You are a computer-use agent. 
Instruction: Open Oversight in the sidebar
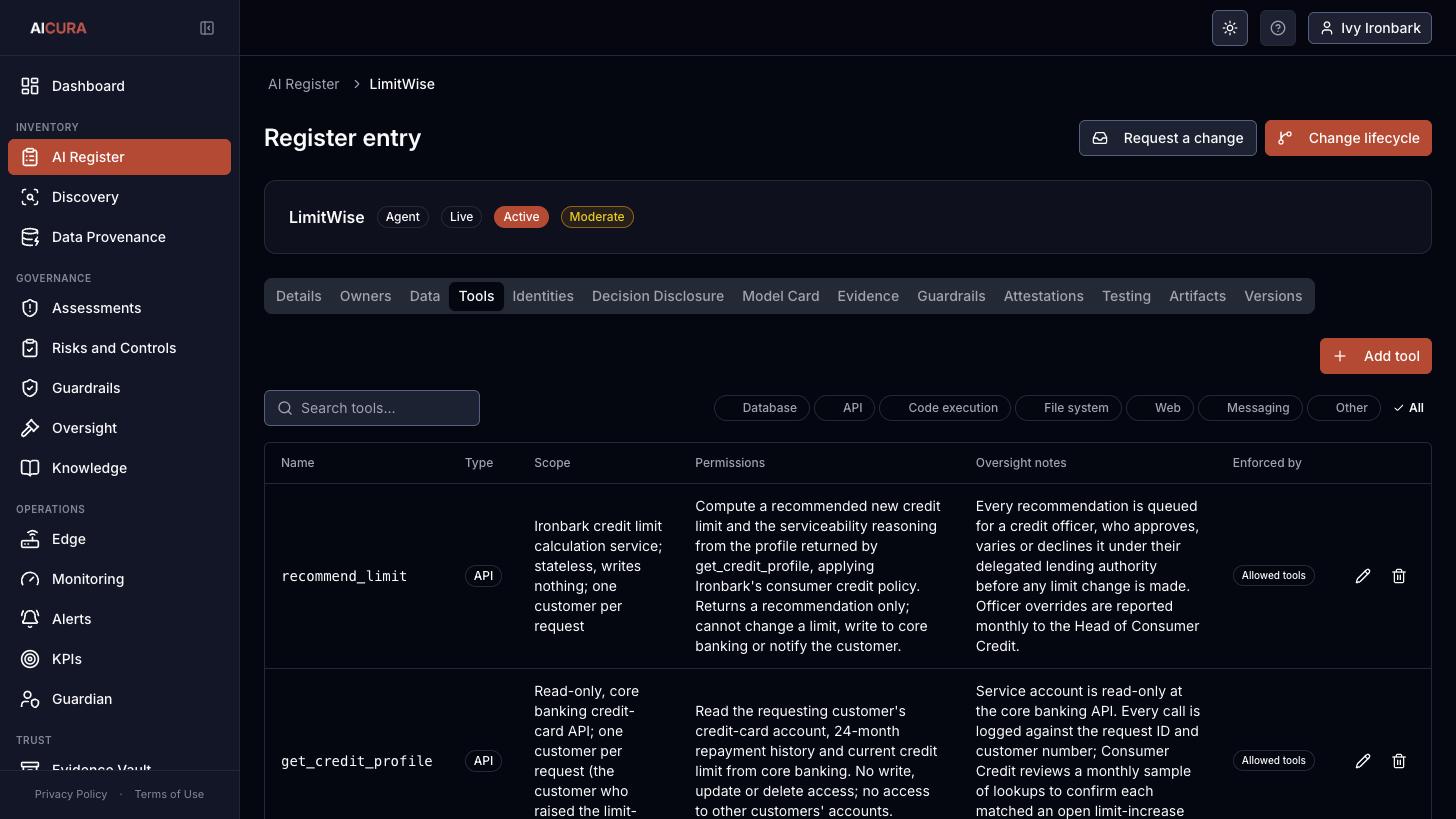click(119, 428)
